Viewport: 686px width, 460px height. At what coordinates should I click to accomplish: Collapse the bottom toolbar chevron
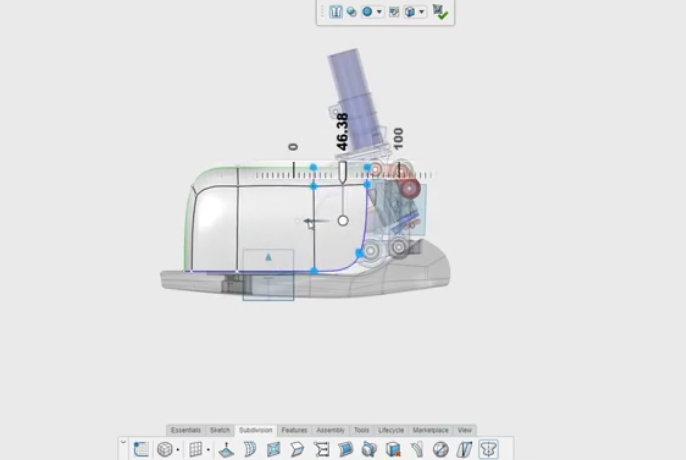pos(123,442)
